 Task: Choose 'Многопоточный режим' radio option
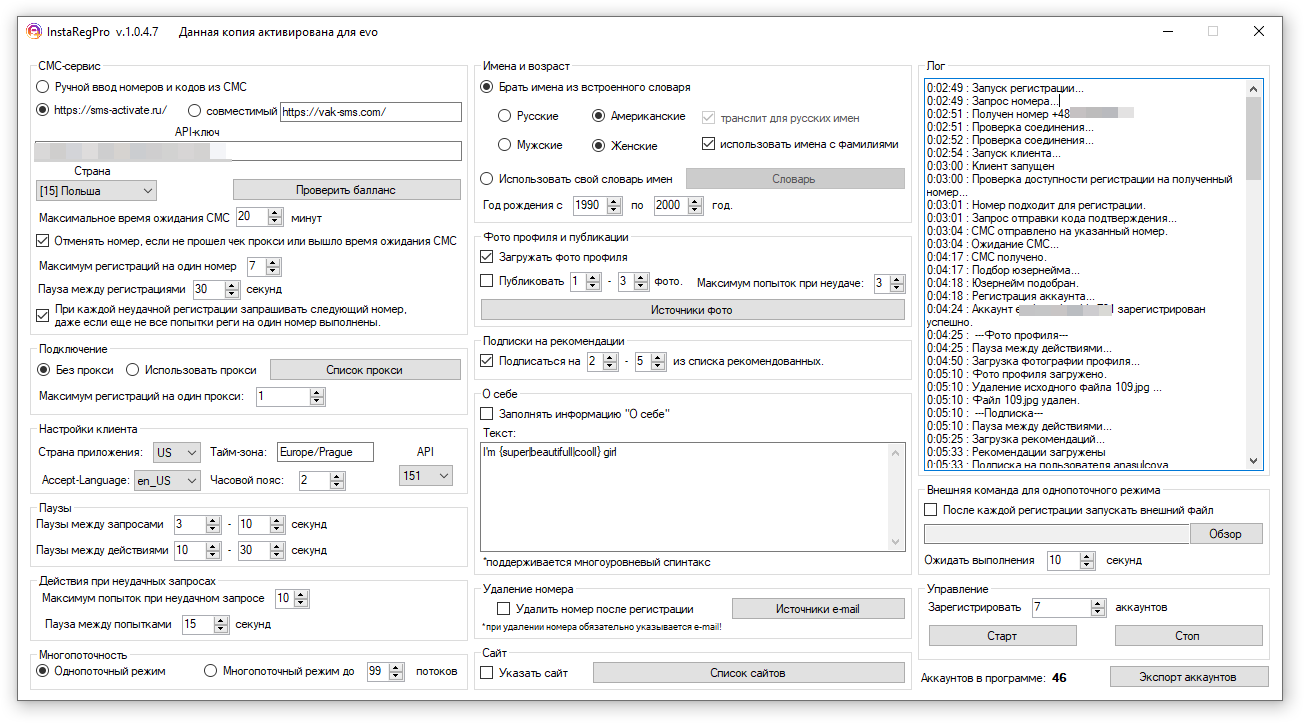[211, 671]
